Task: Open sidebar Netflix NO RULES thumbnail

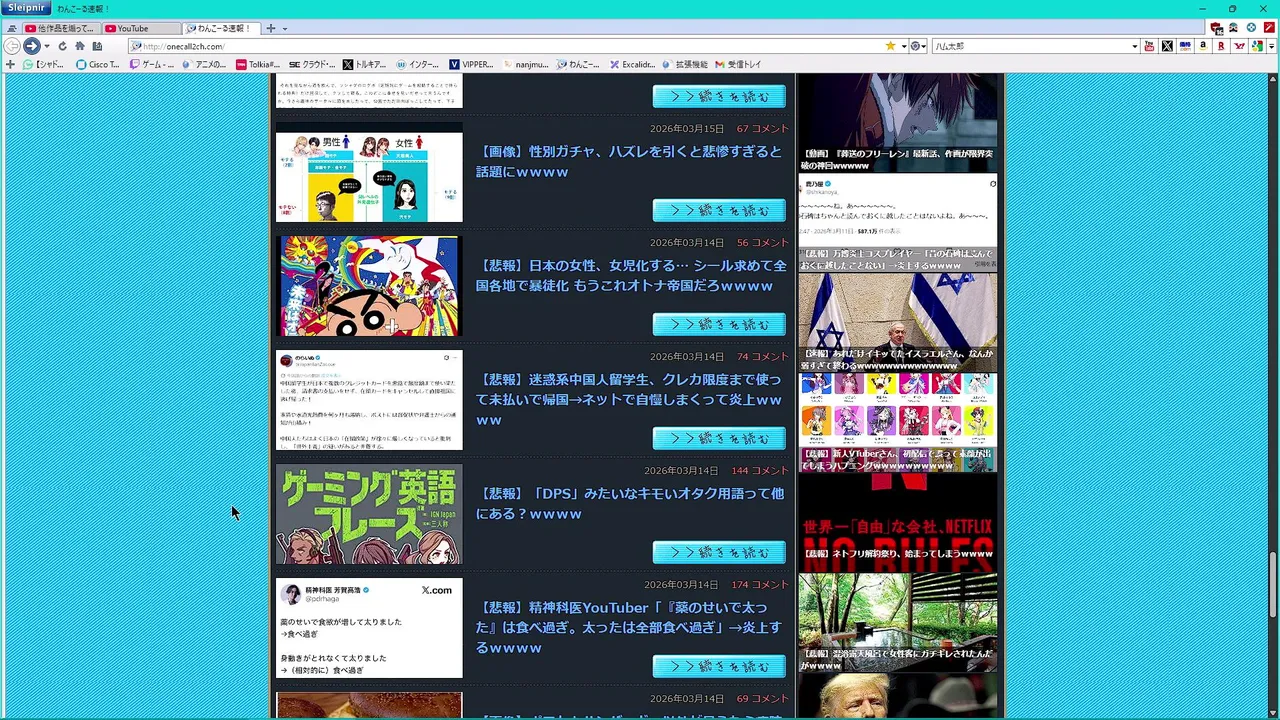Action: click(897, 522)
